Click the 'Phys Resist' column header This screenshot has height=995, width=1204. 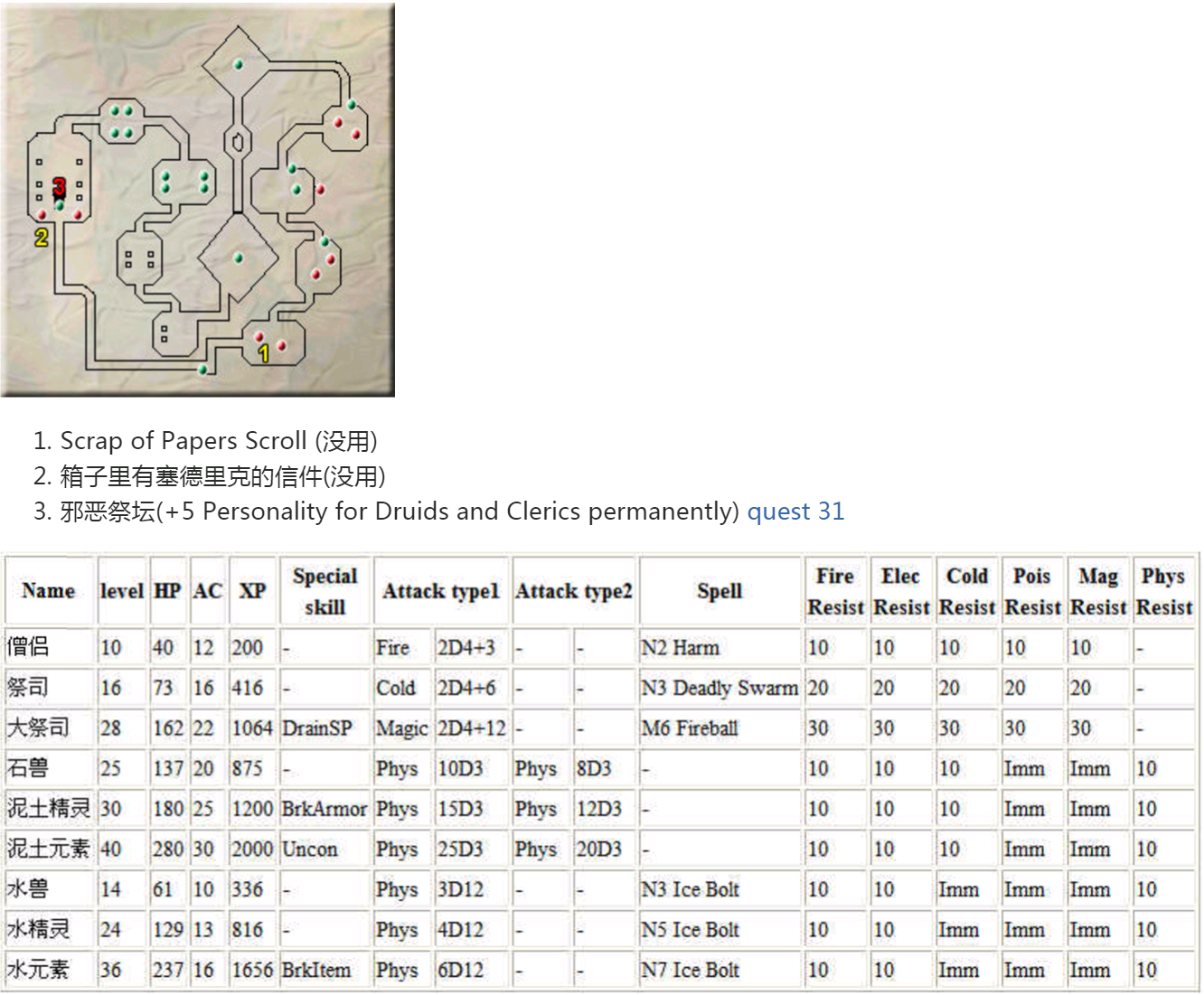1164,591
